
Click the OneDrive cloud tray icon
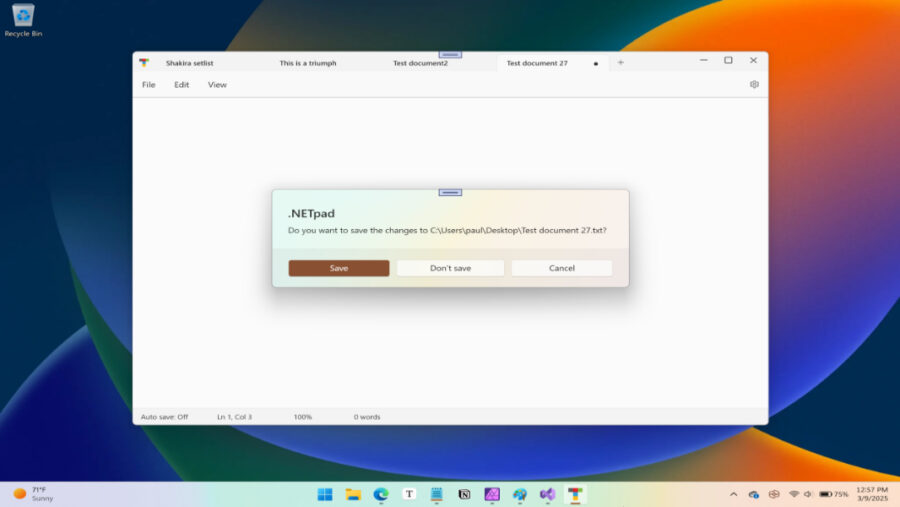754,494
